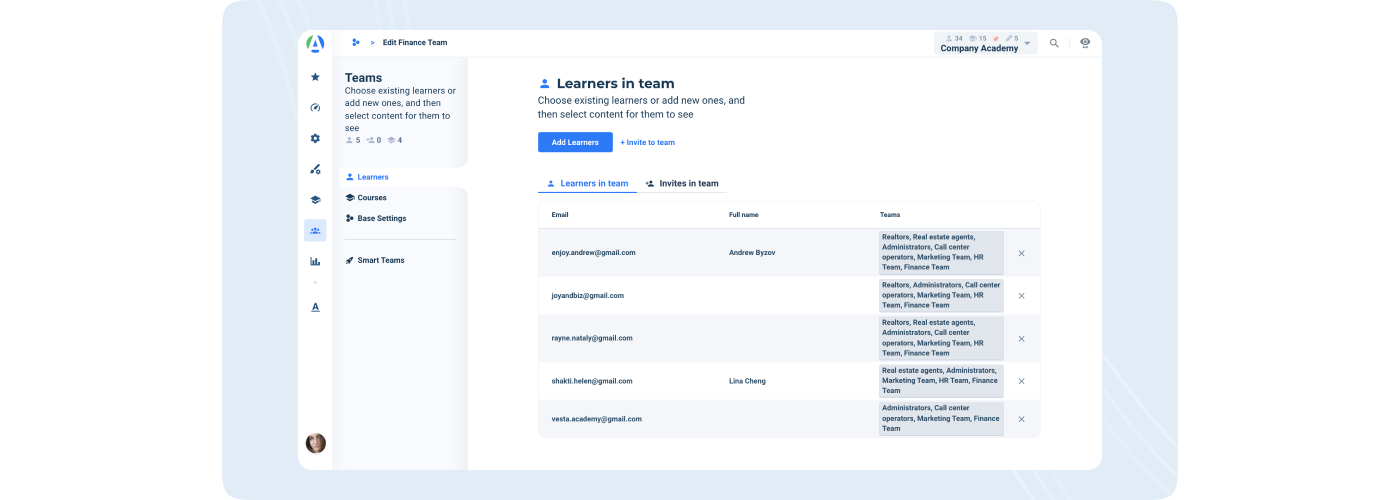Click email vesta.academy@gmail.com
The width and height of the screenshot is (1400, 500).
click(x=596, y=419)
